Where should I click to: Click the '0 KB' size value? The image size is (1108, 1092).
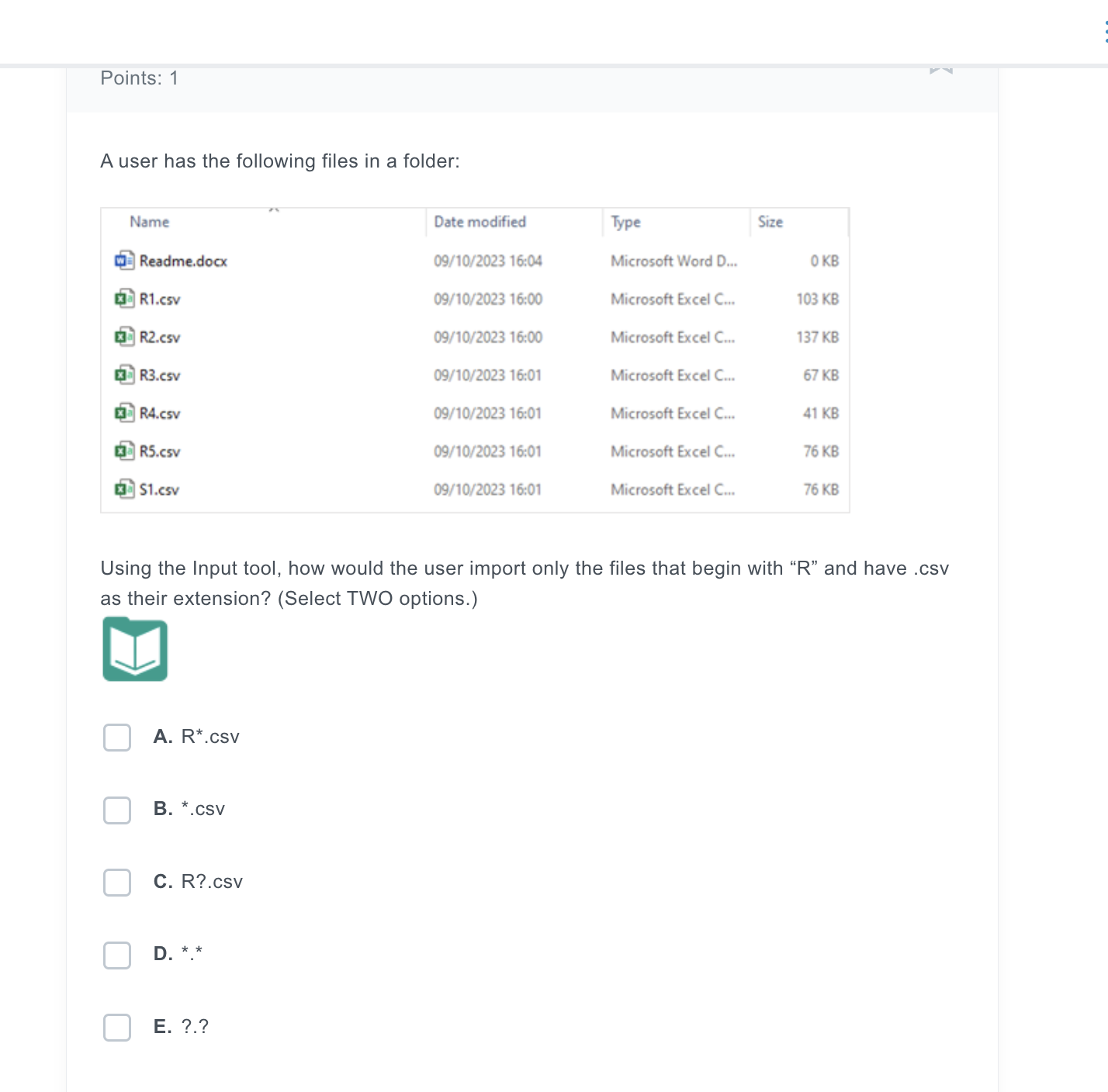[825, 261]
